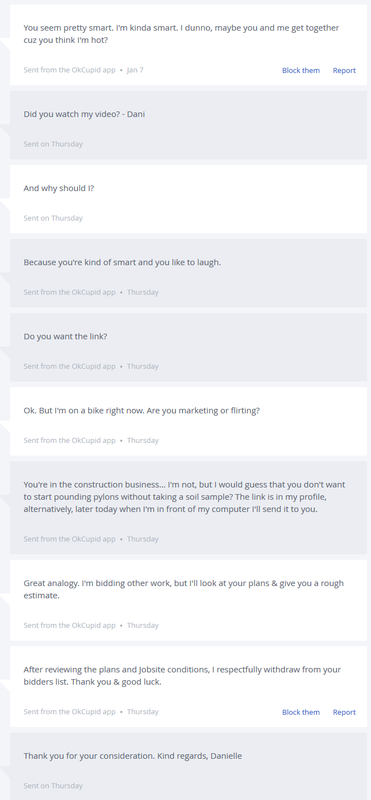Select the 'Great analogy' message text
Viewport: 371px width, 800px height.
click(x=184, y=589)
